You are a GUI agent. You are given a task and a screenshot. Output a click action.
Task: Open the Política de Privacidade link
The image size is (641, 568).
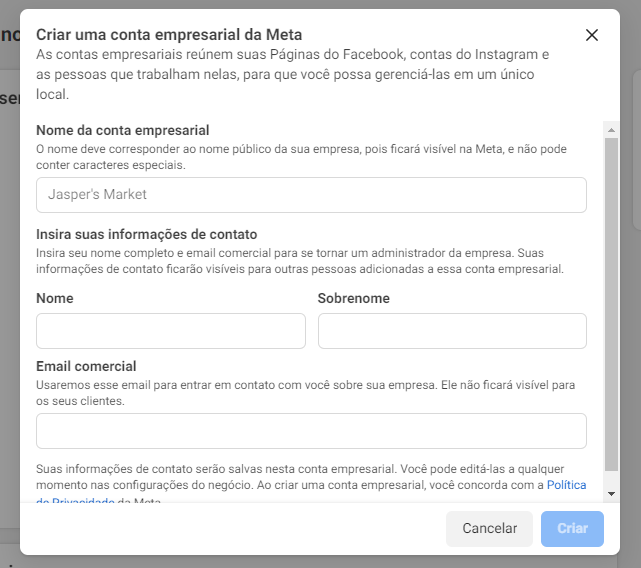click(x=566, y=485)
